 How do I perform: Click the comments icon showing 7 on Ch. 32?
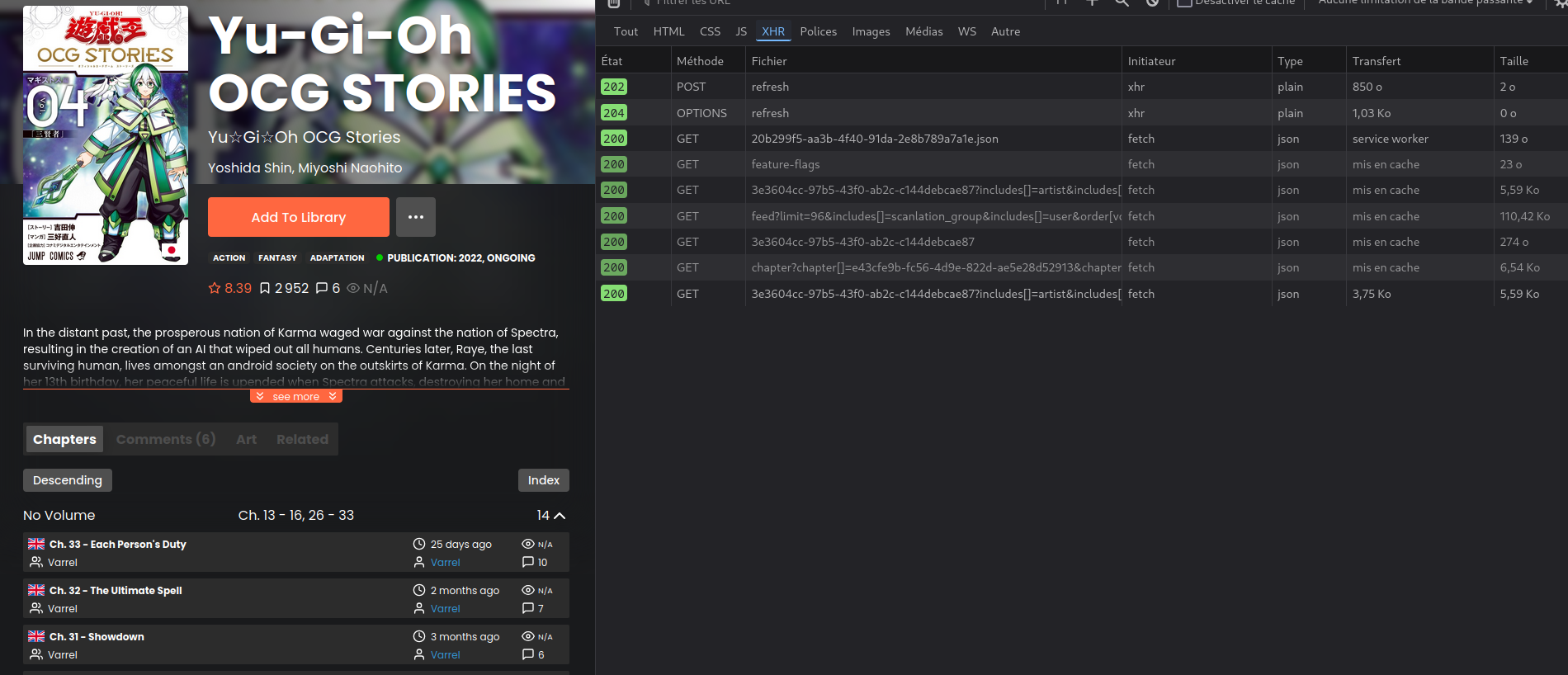[x=528, y=608]
